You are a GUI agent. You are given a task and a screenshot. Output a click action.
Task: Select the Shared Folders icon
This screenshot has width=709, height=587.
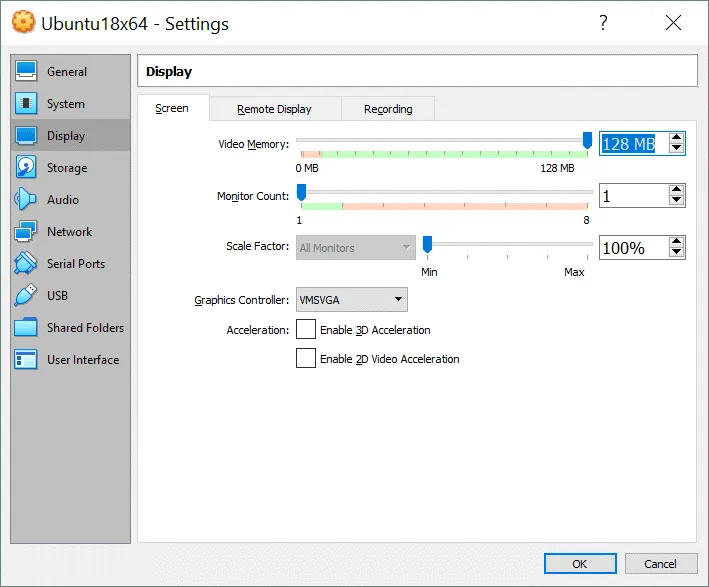27,328
